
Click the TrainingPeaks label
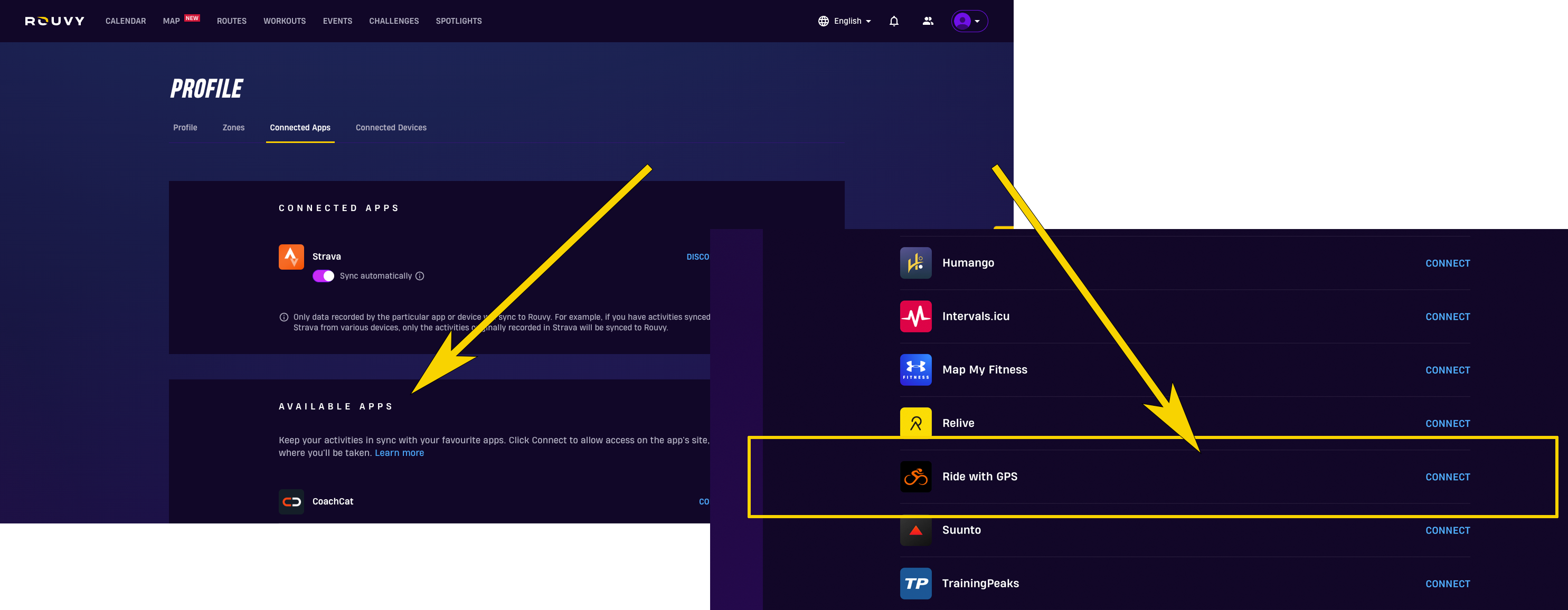980,584
